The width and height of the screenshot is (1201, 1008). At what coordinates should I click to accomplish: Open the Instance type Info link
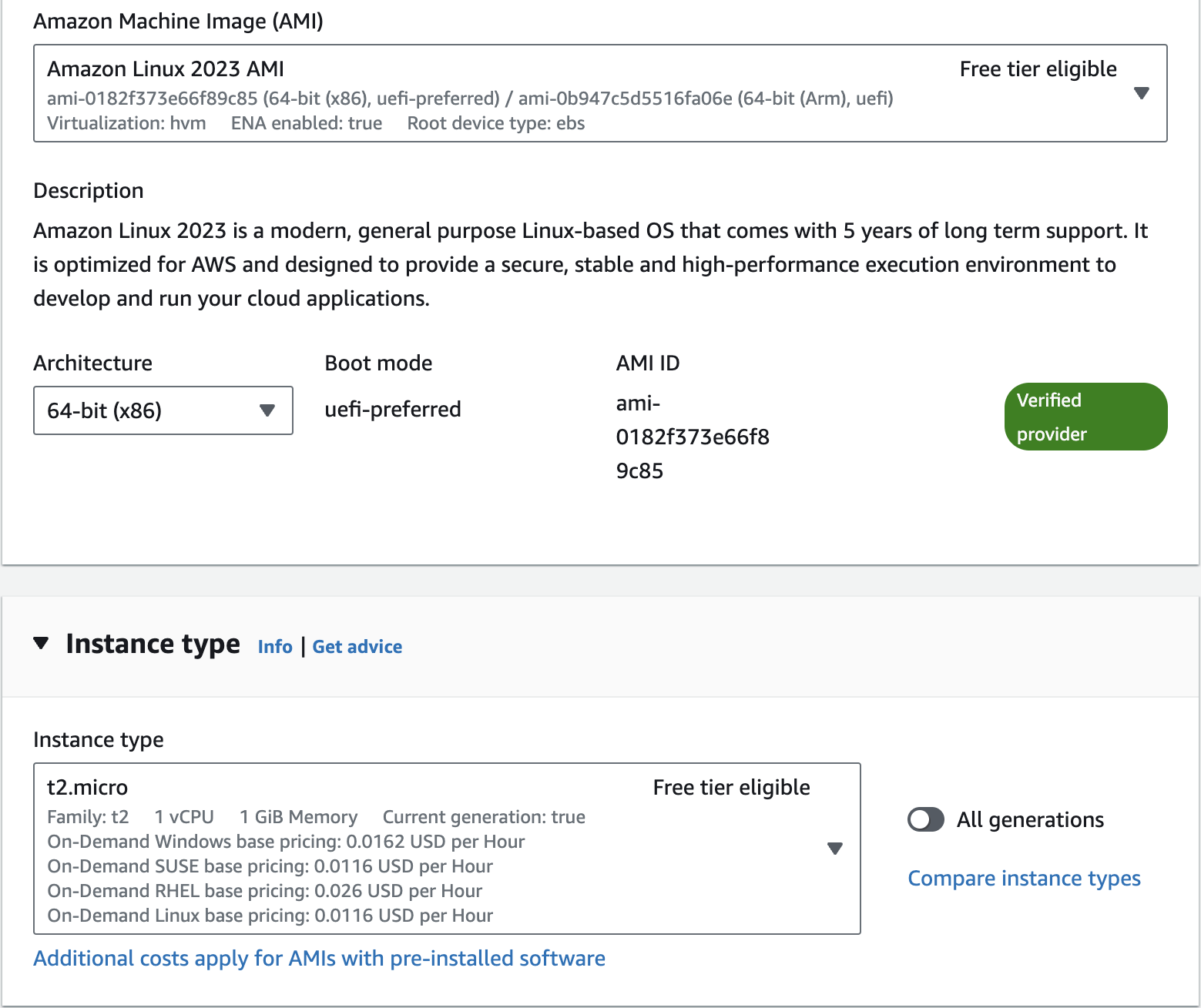(x=275, y=647)
